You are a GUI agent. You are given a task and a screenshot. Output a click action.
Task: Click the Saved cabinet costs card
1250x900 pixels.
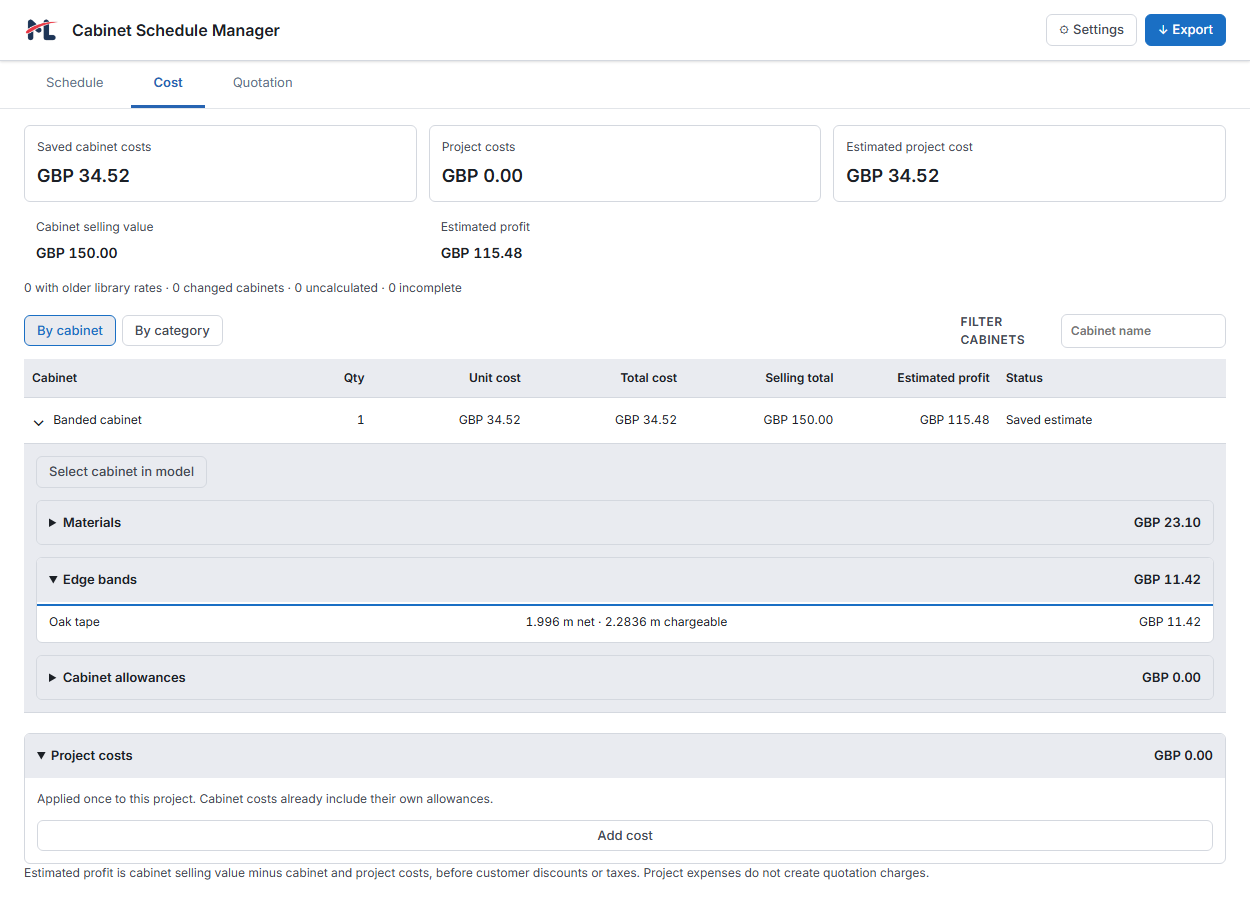[x=220, y=163]
